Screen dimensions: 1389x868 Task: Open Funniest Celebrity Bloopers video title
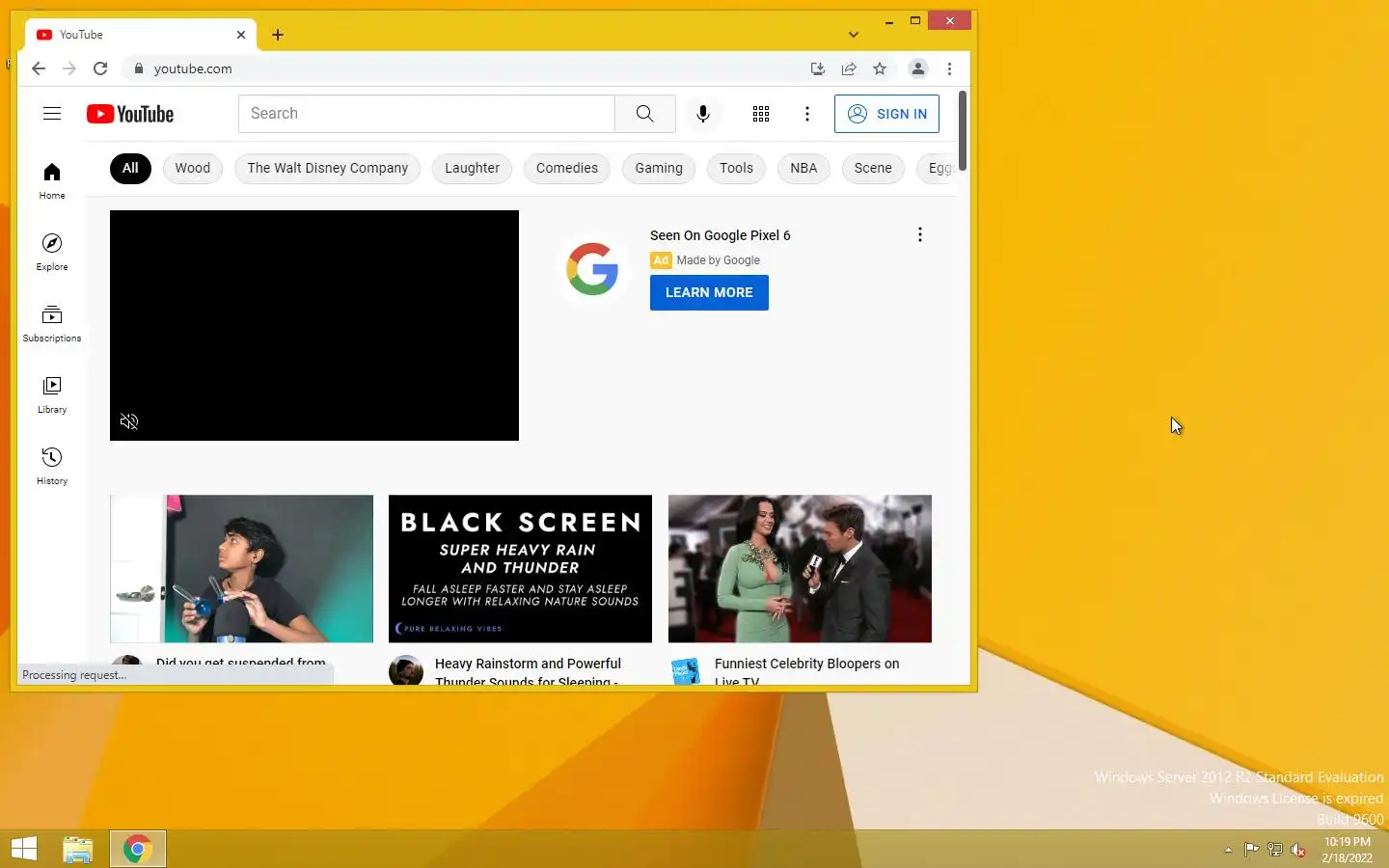click(x=807, y=671)
